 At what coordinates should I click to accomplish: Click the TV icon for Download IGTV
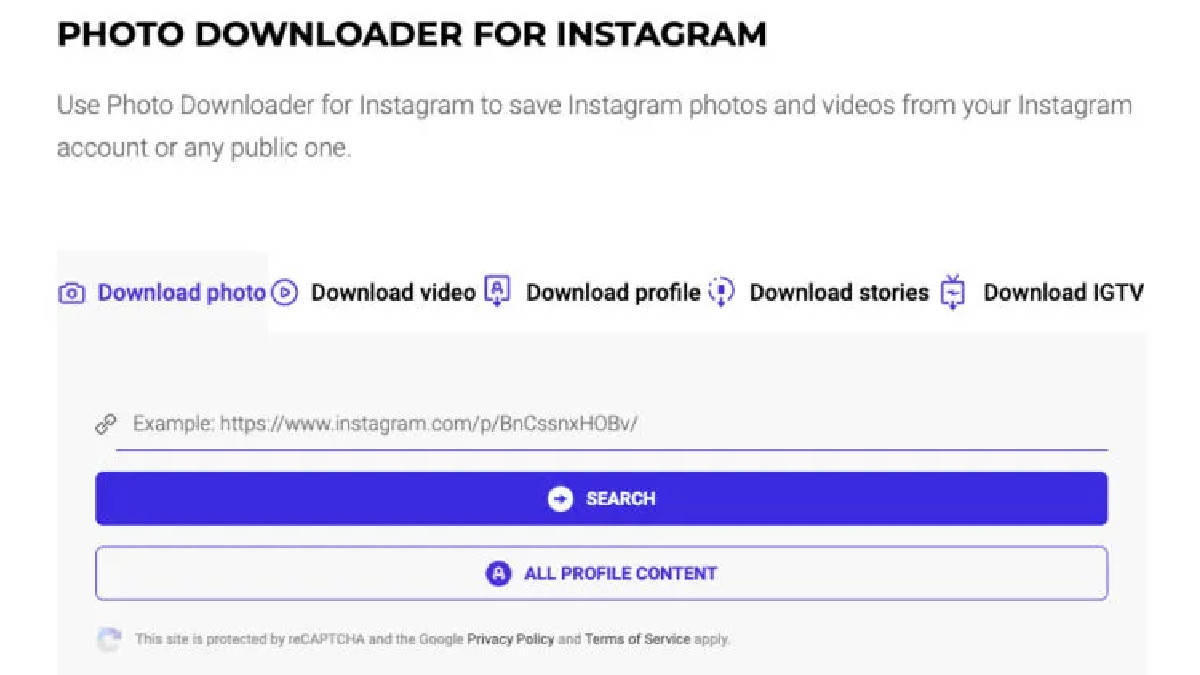954,292
